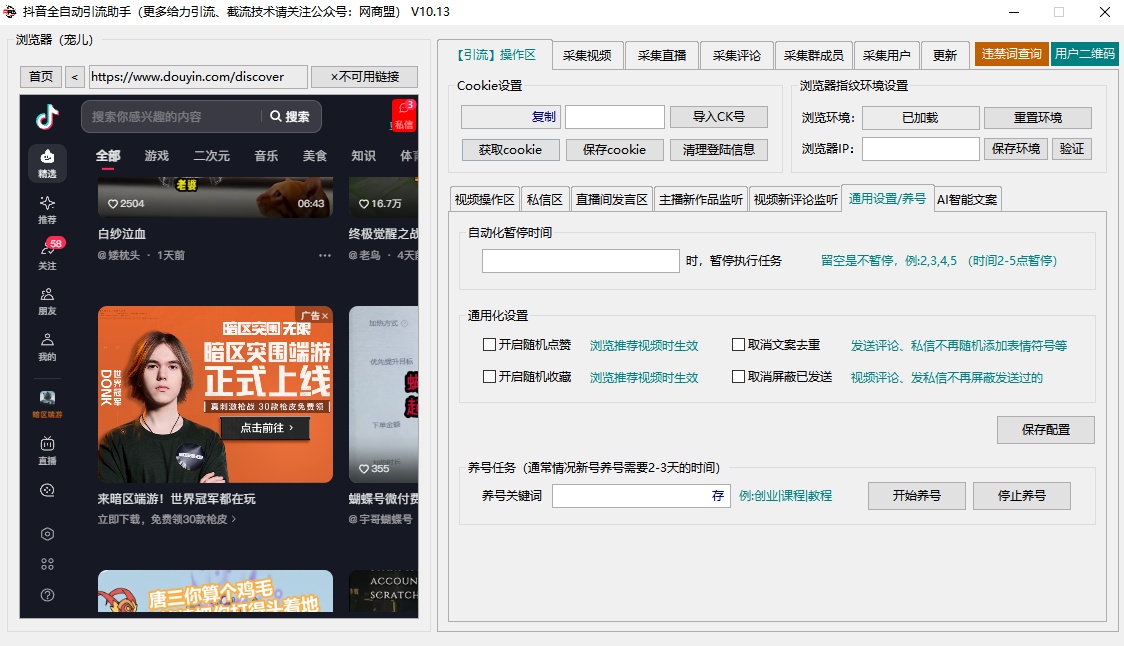Open the 主播新作品监听 sub-tab
Image resolution: width=1124 pixels, height=646 pixels.
coord(701,199)
